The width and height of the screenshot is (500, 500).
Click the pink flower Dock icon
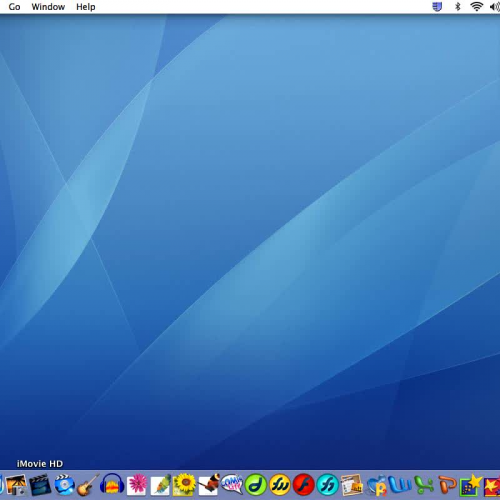(136, 485)
